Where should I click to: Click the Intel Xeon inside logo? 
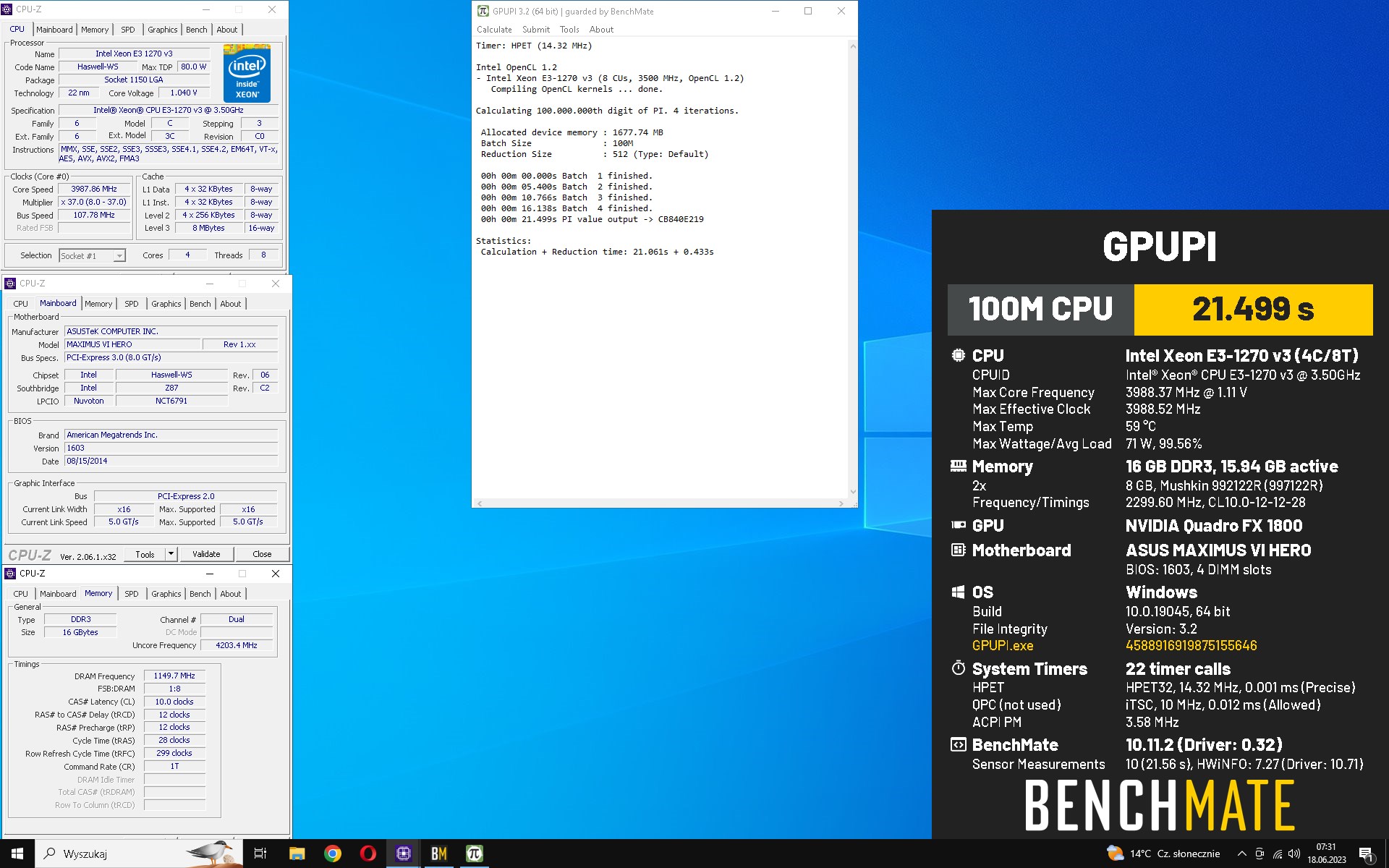coord(247,74)
